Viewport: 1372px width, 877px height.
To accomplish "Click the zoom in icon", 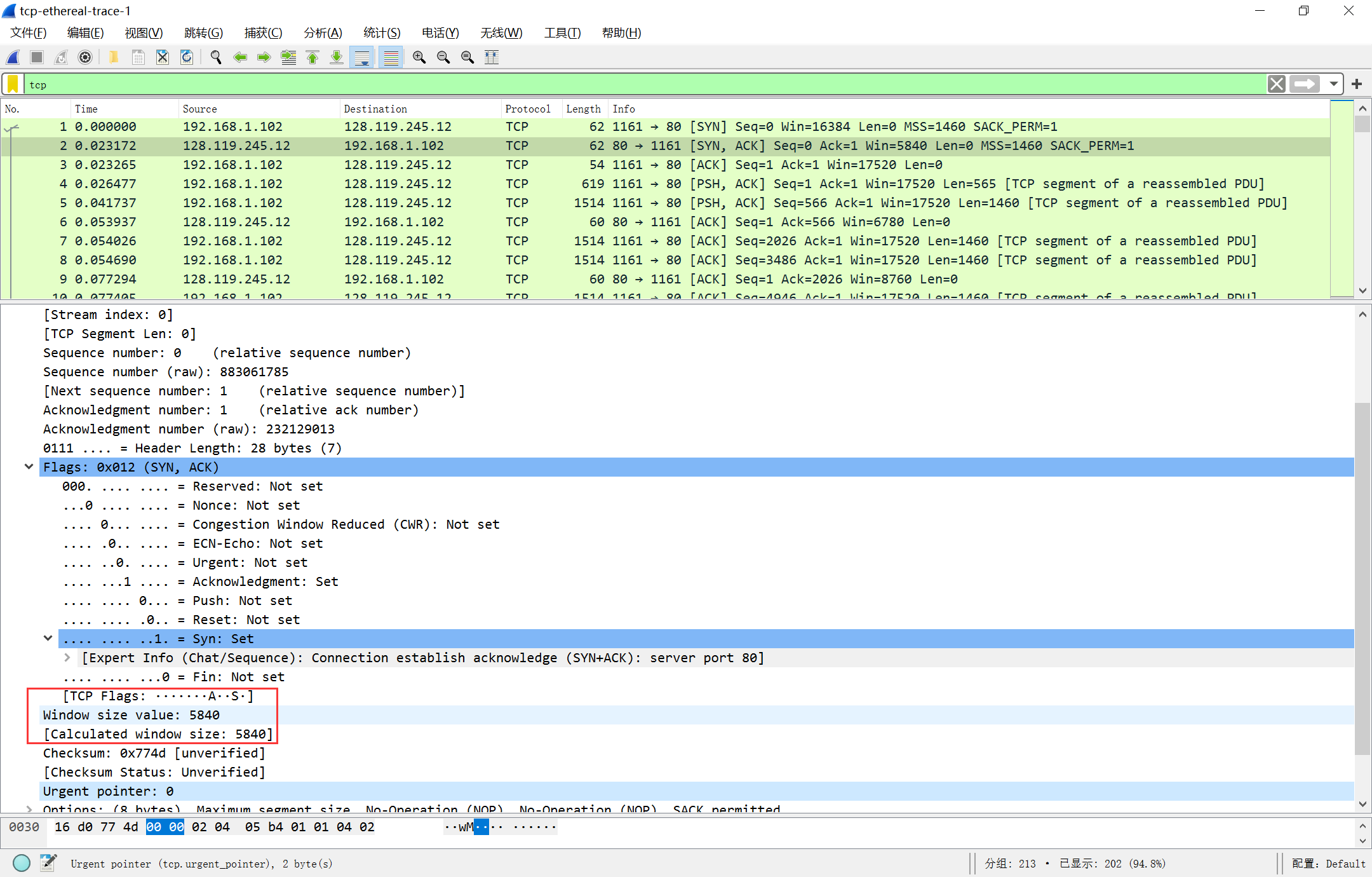I will coord(419,57).
